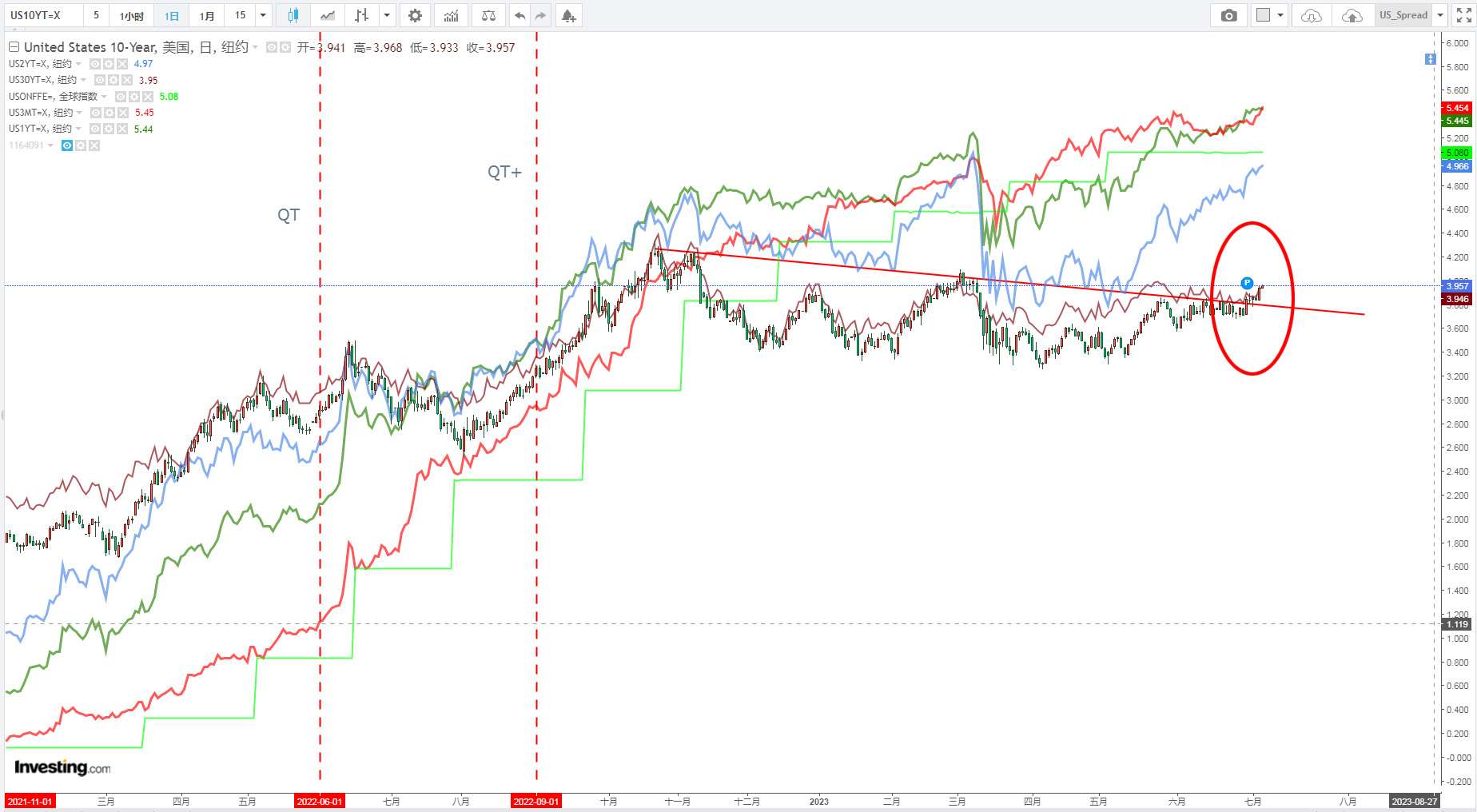This screenshot has height=812, width=1477.
Task: Save chart layout cloud upload icon
Action: point(1352,15)
